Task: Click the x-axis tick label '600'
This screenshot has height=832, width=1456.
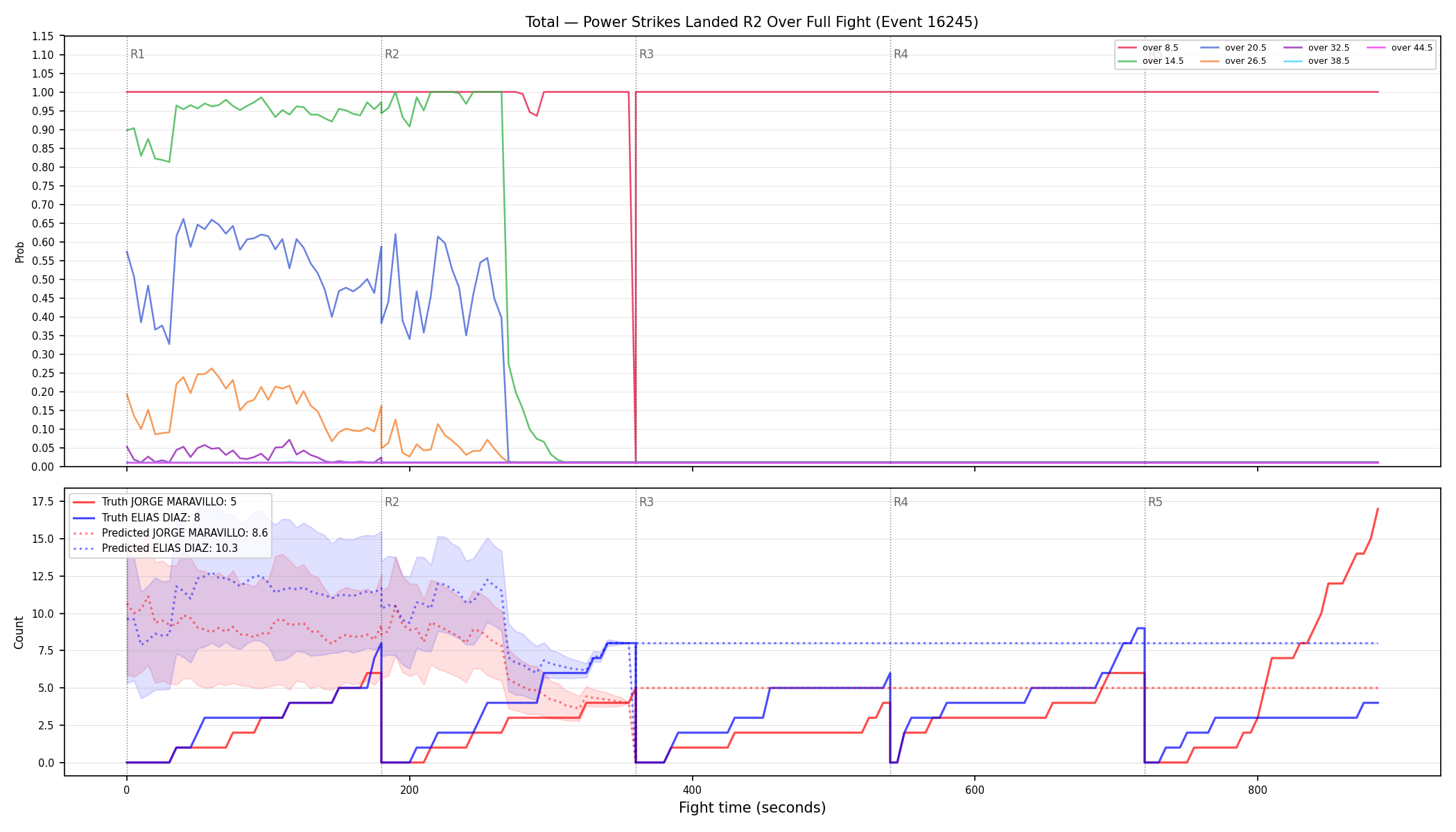Action: 975,790
